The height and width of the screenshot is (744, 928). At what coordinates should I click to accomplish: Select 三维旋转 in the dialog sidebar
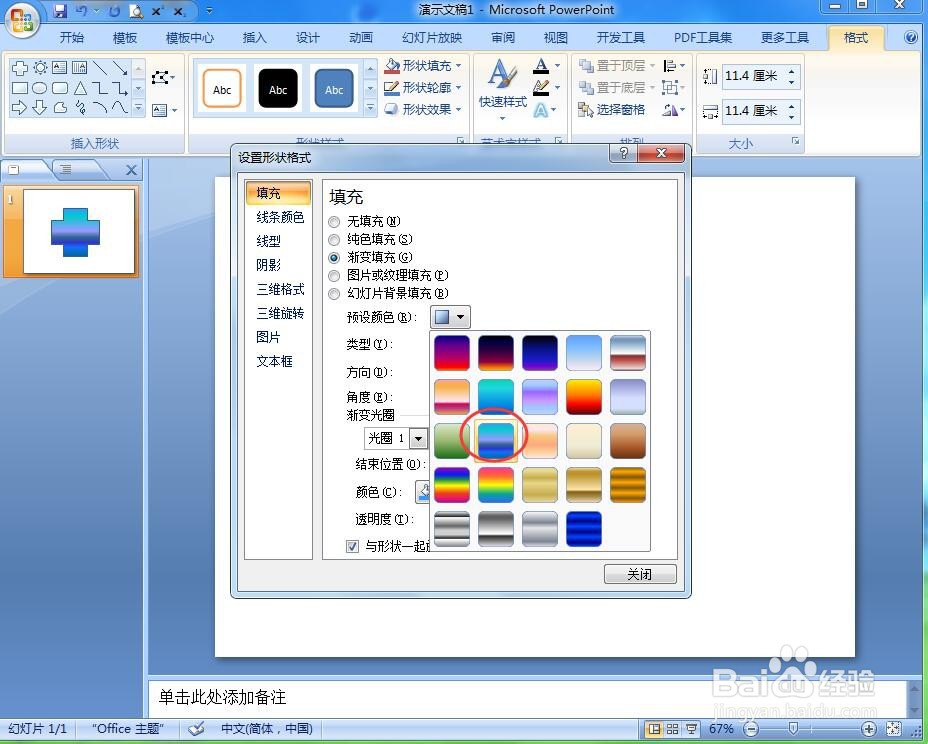(280, 312)
